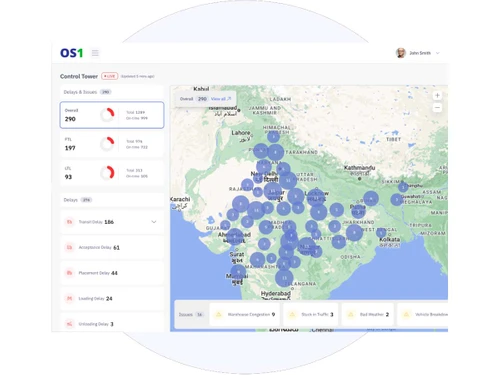
Task: Click the Control Tower title
Action: [79, 76]
